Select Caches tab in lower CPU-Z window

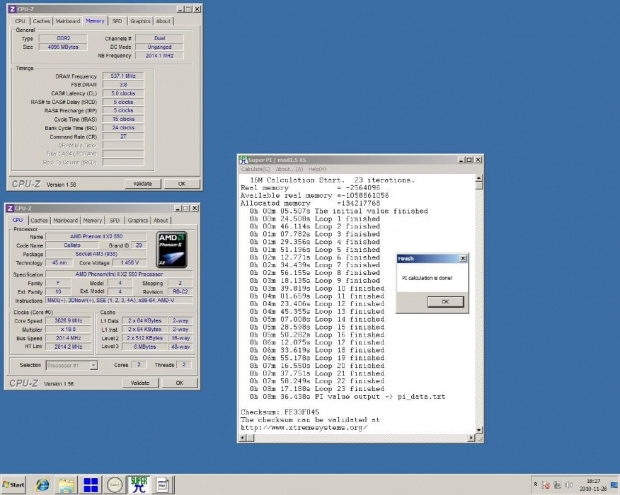(39, 220)
